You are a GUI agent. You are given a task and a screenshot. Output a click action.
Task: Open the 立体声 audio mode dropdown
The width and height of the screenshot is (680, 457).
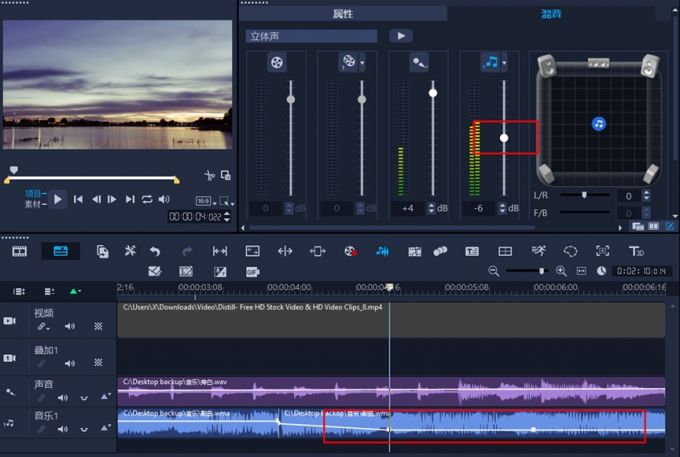(x=311, y=36)
